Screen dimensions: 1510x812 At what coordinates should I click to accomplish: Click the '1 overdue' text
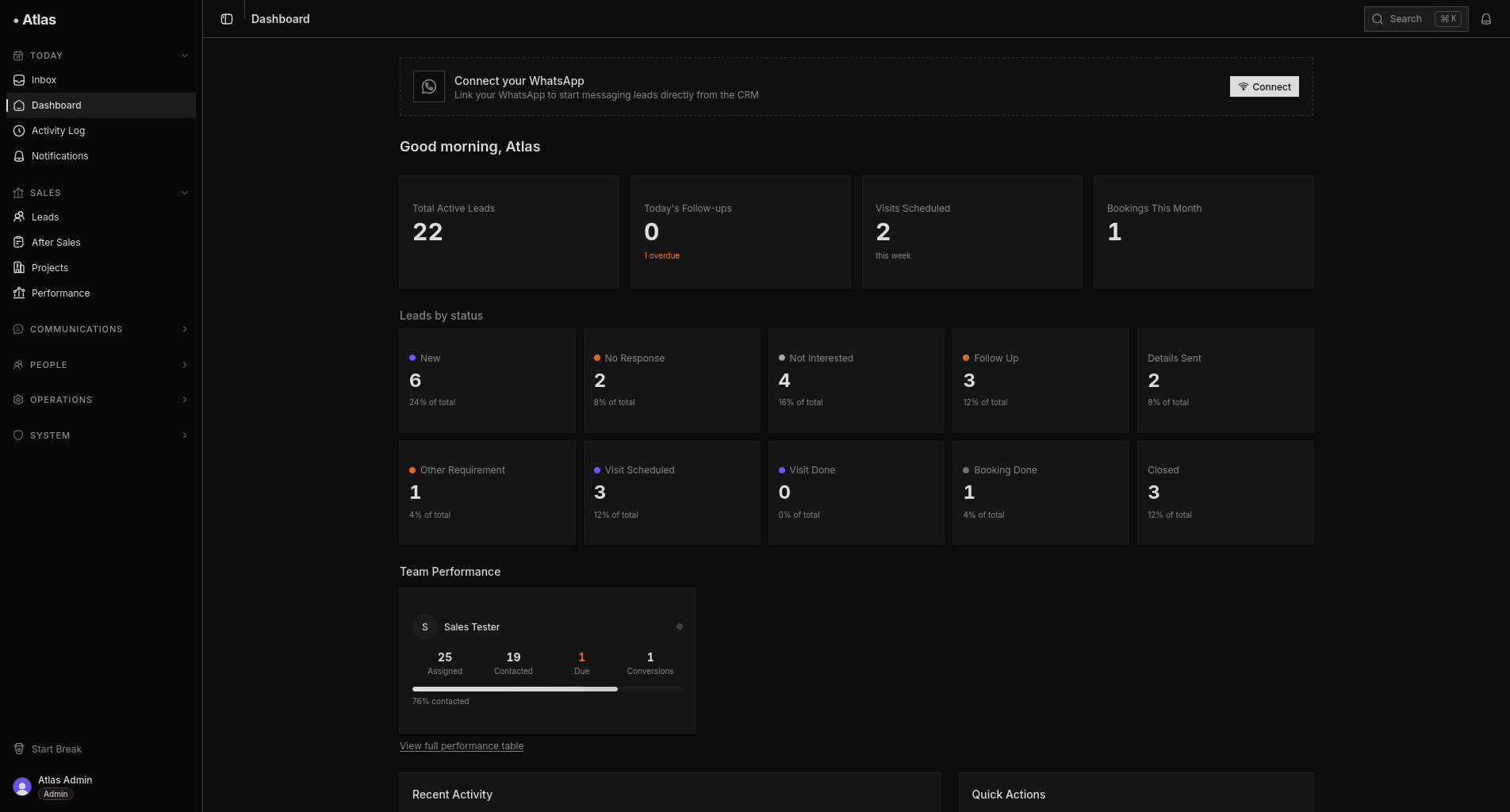(661, 255)
